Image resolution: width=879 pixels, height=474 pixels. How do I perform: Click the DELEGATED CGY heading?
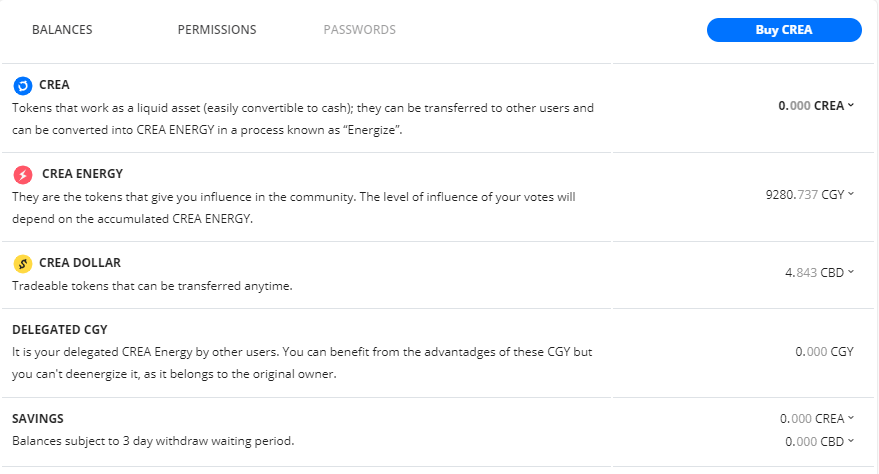point(59,329)
